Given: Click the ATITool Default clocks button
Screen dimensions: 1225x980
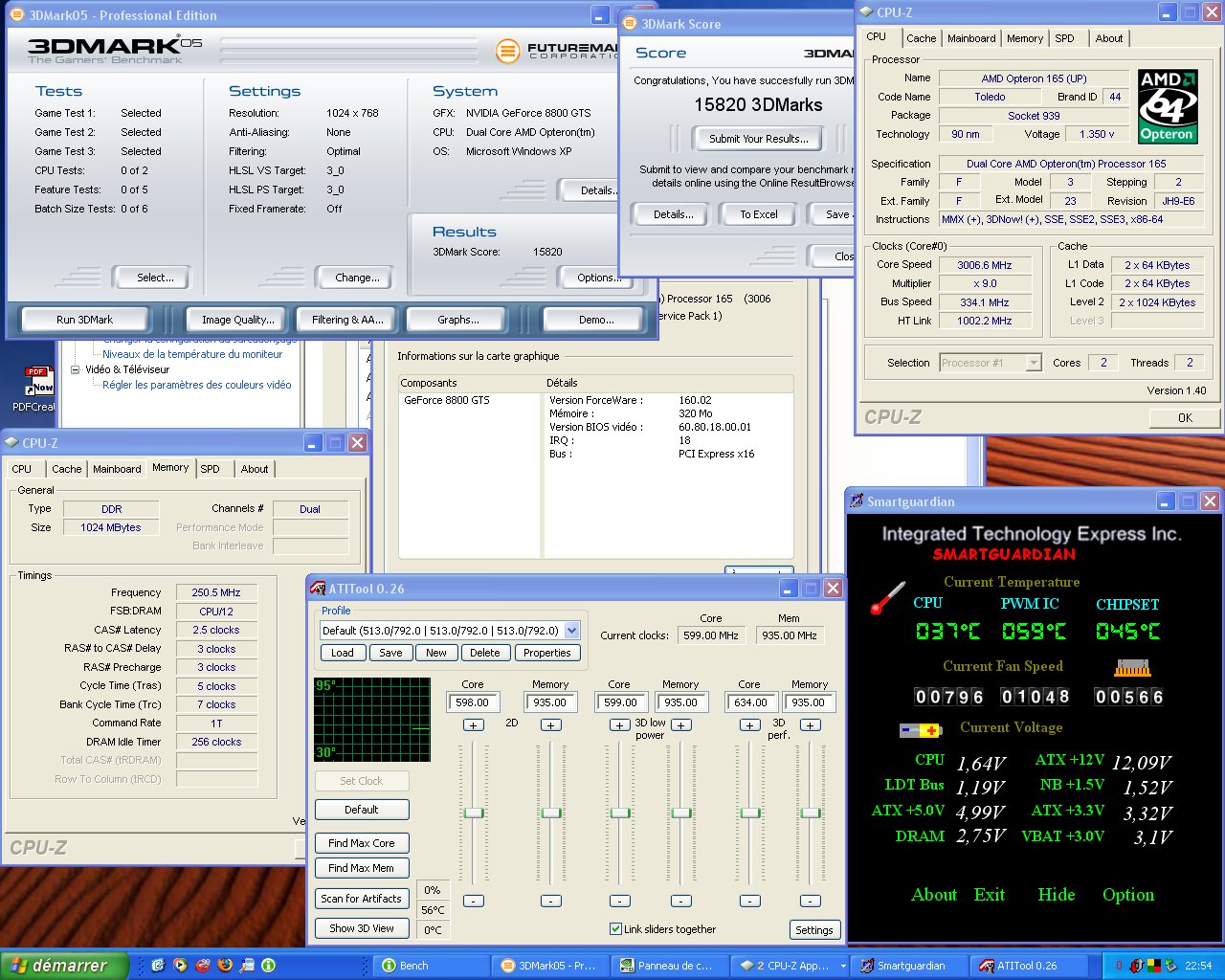Looking at the screenshot, I should (362, 810).
